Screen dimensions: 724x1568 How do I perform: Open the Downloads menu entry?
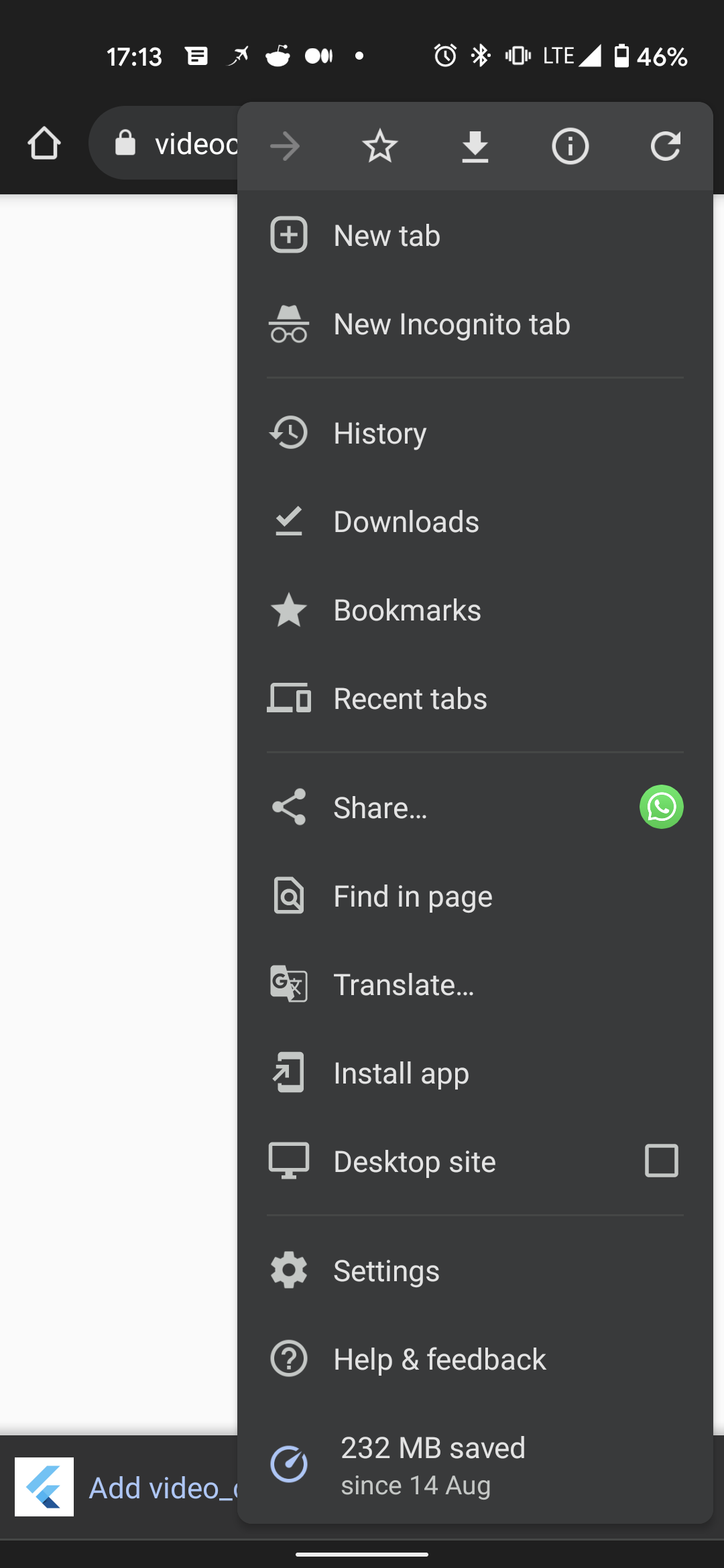coord(406,521)
